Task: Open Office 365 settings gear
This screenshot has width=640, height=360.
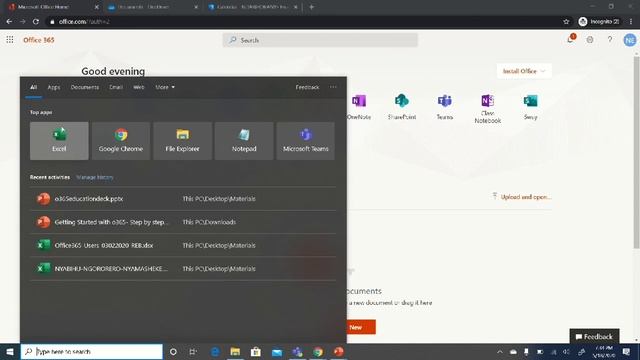Action: [x=590, y=40]
